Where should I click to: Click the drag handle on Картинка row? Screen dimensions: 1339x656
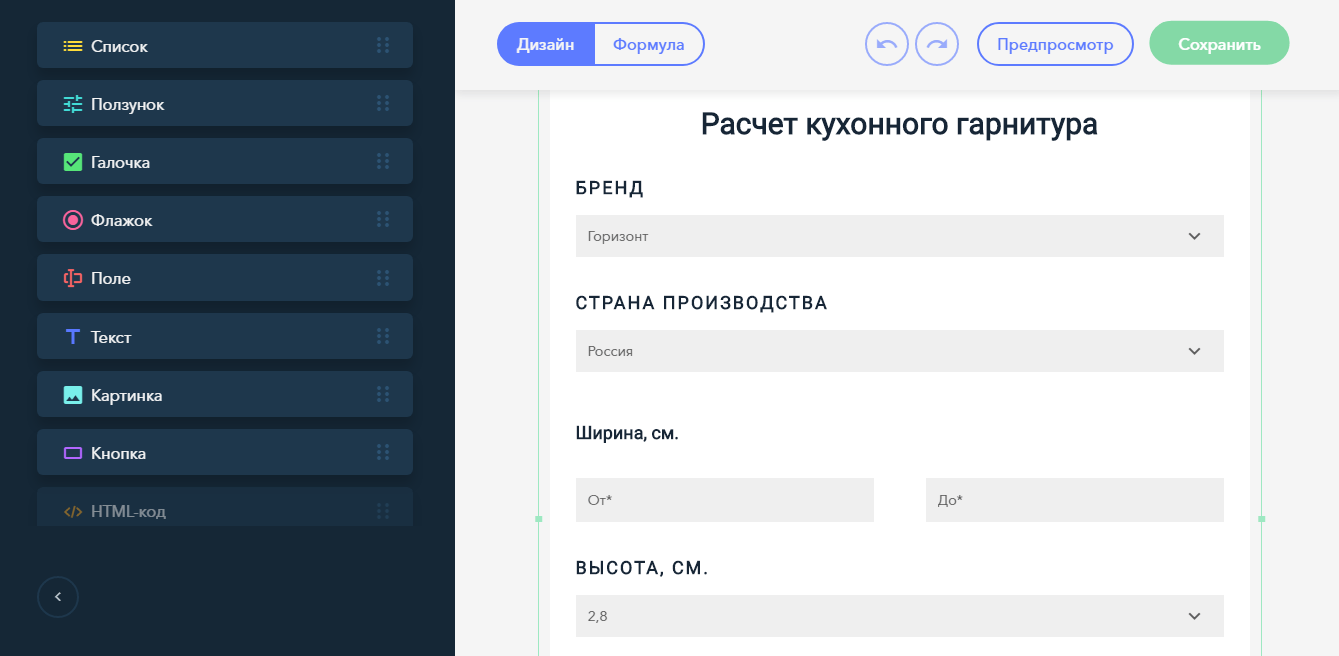(383, 394)
